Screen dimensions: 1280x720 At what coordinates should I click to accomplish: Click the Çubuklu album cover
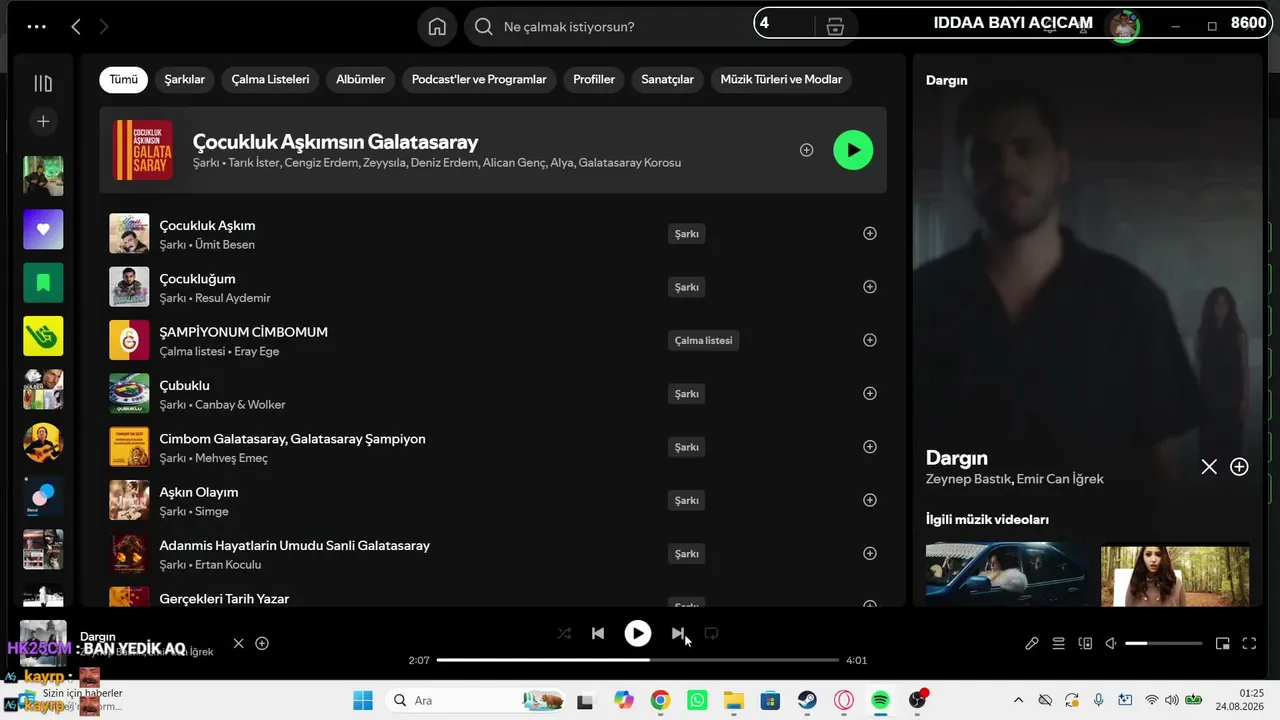(x=129, y=393)
